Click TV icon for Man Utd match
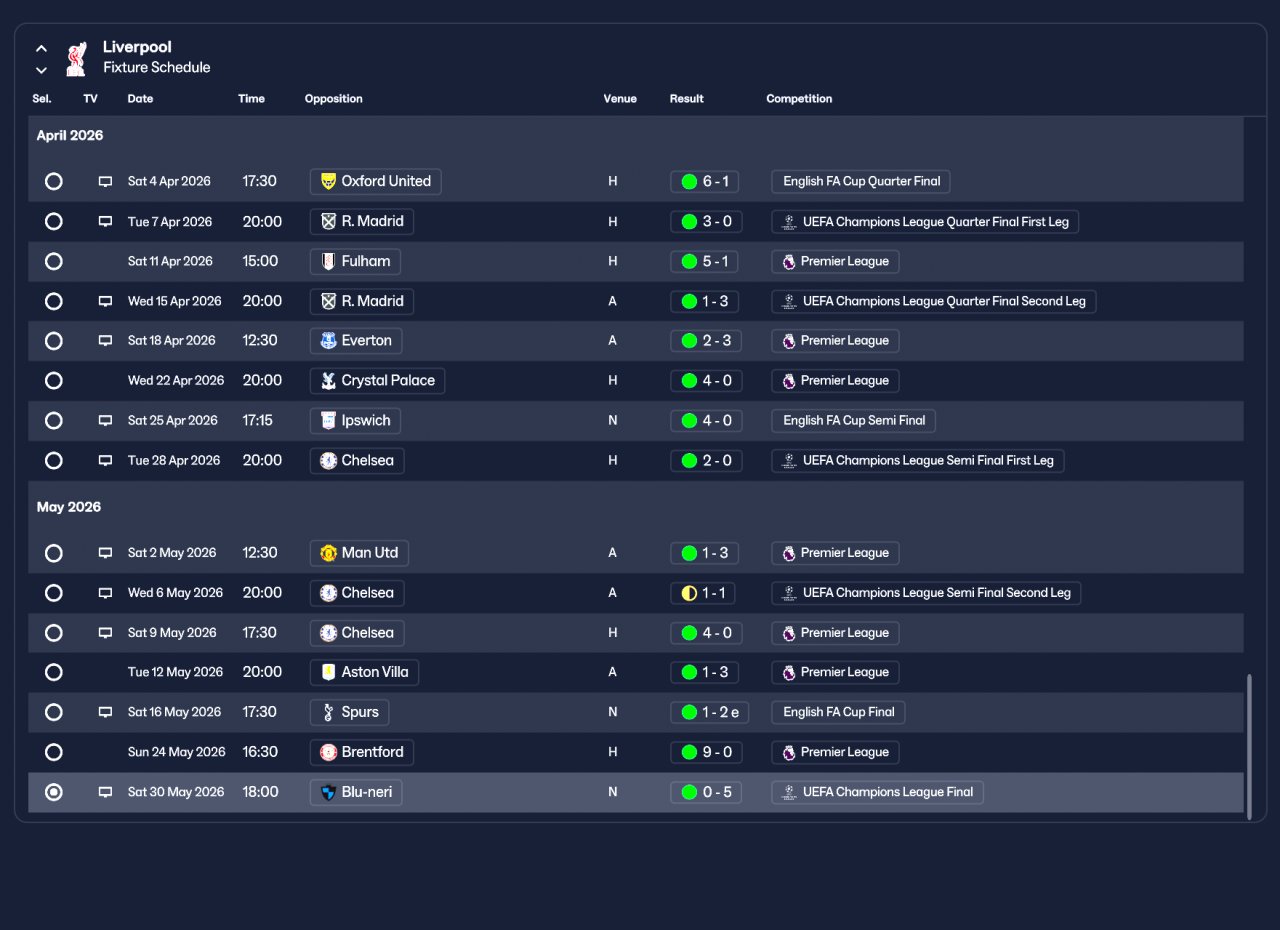The width and height of the screenshot is (1280, 930). pos(105,553)
